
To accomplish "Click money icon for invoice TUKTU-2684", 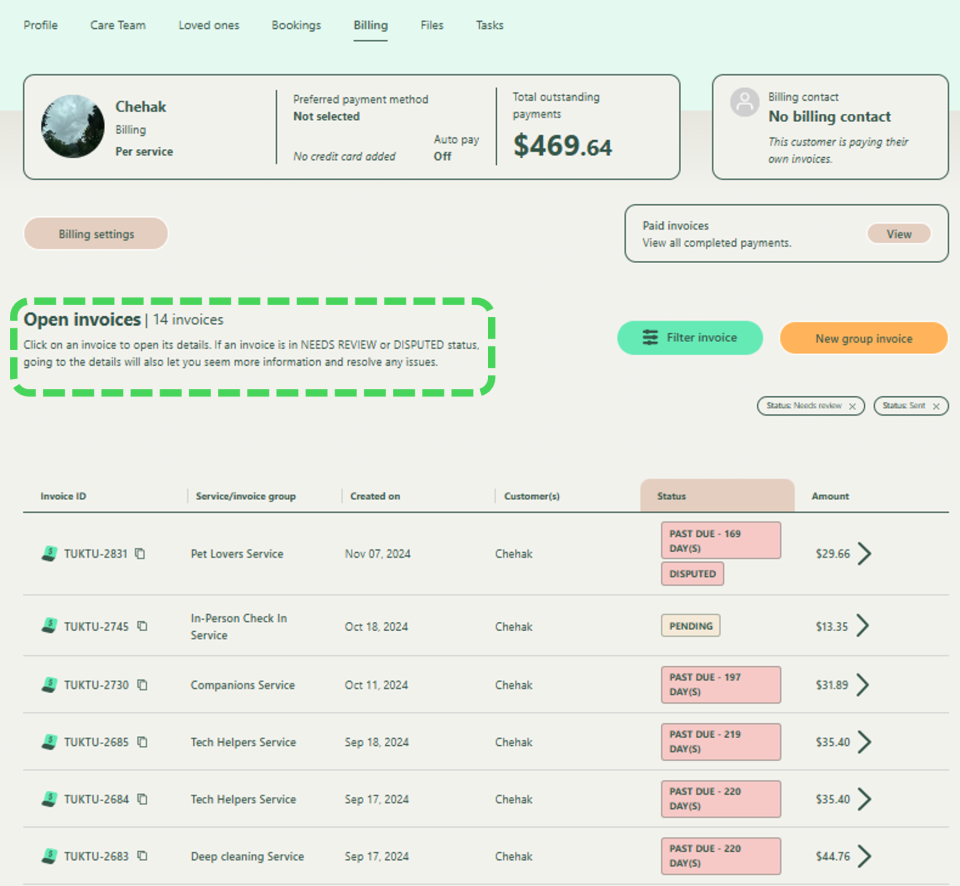I will point(49,799).
